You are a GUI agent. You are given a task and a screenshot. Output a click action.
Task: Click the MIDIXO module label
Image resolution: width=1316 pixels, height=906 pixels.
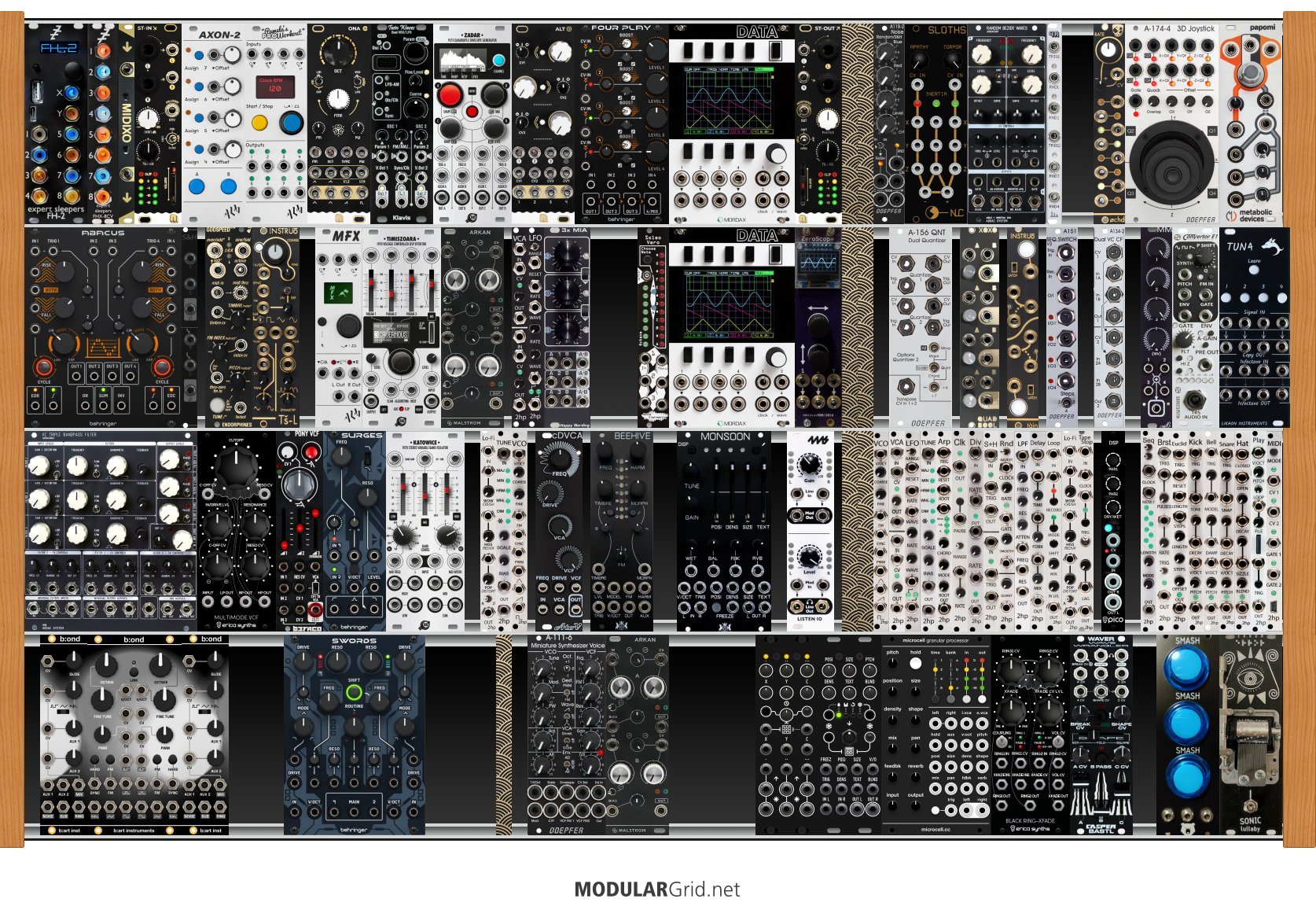tap(127, 123)
